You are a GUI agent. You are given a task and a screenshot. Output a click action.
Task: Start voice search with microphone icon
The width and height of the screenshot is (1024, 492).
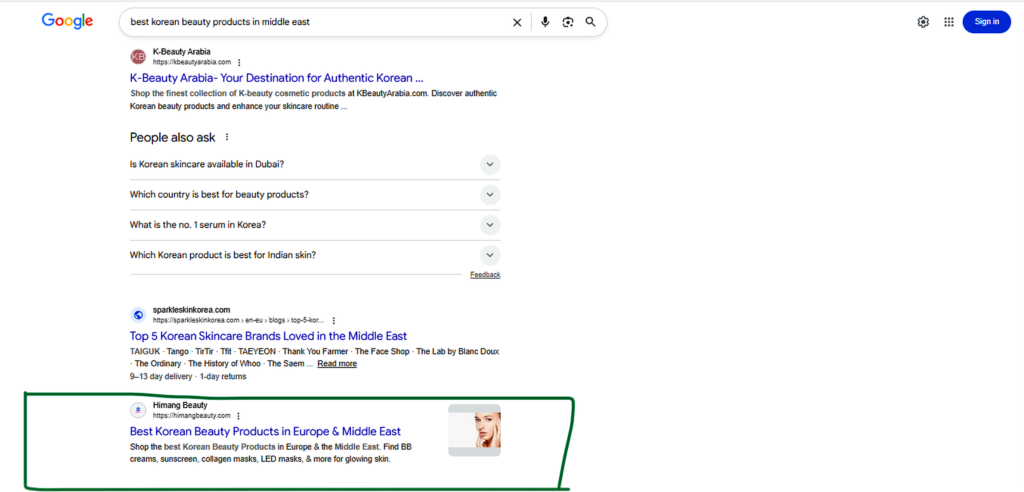coord(545,22)
